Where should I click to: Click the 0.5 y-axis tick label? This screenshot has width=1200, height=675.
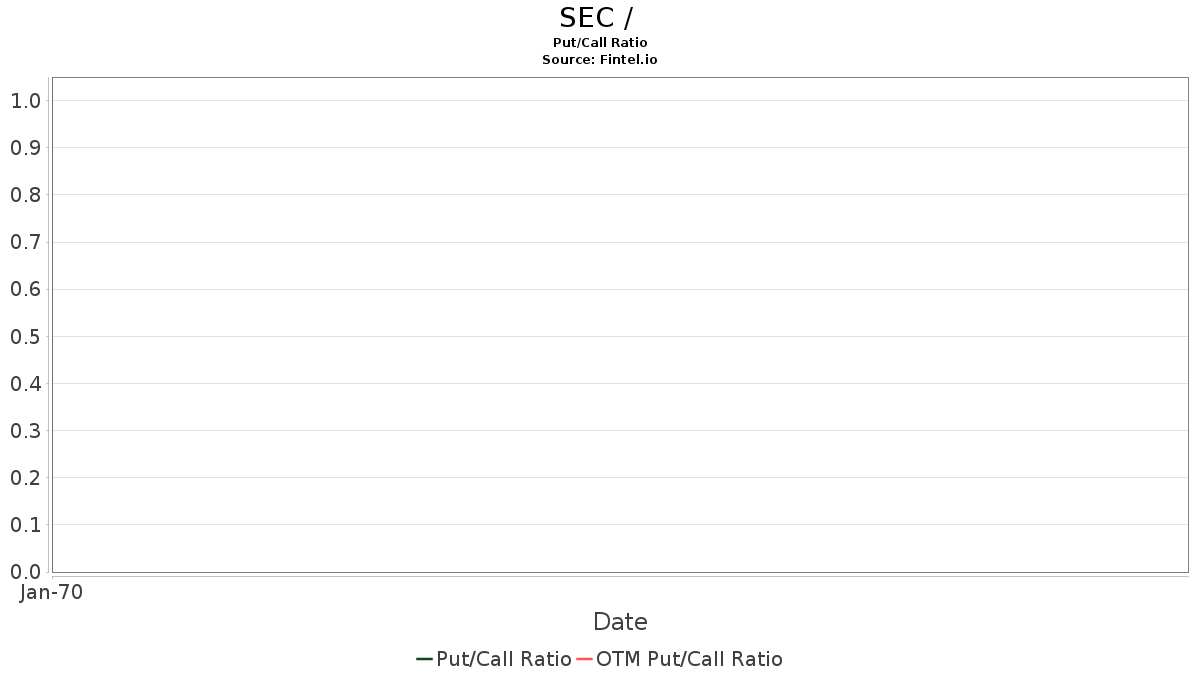pyautogui.click(x=25, y=336)
